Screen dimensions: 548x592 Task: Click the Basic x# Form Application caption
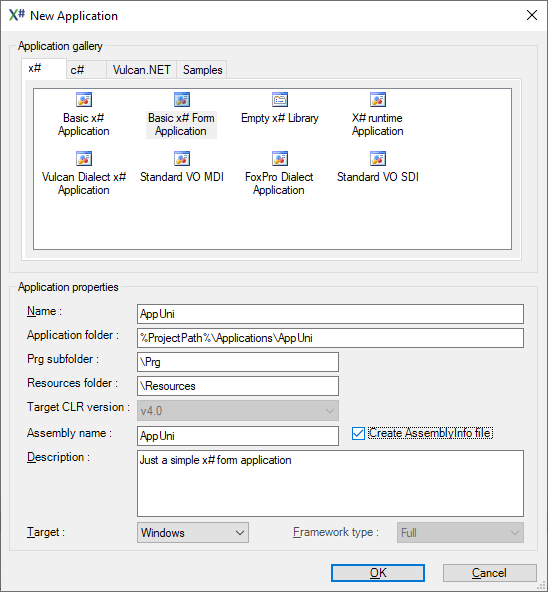(181, 125)
